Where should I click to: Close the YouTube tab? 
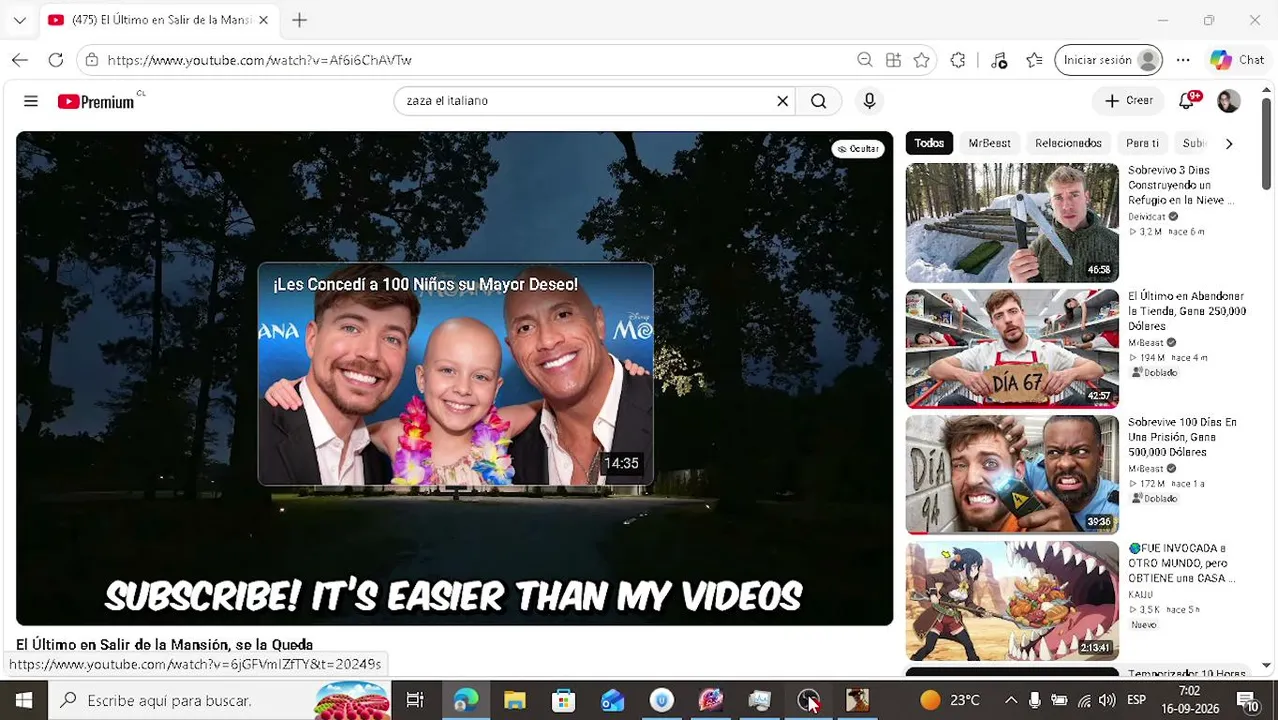263,20
